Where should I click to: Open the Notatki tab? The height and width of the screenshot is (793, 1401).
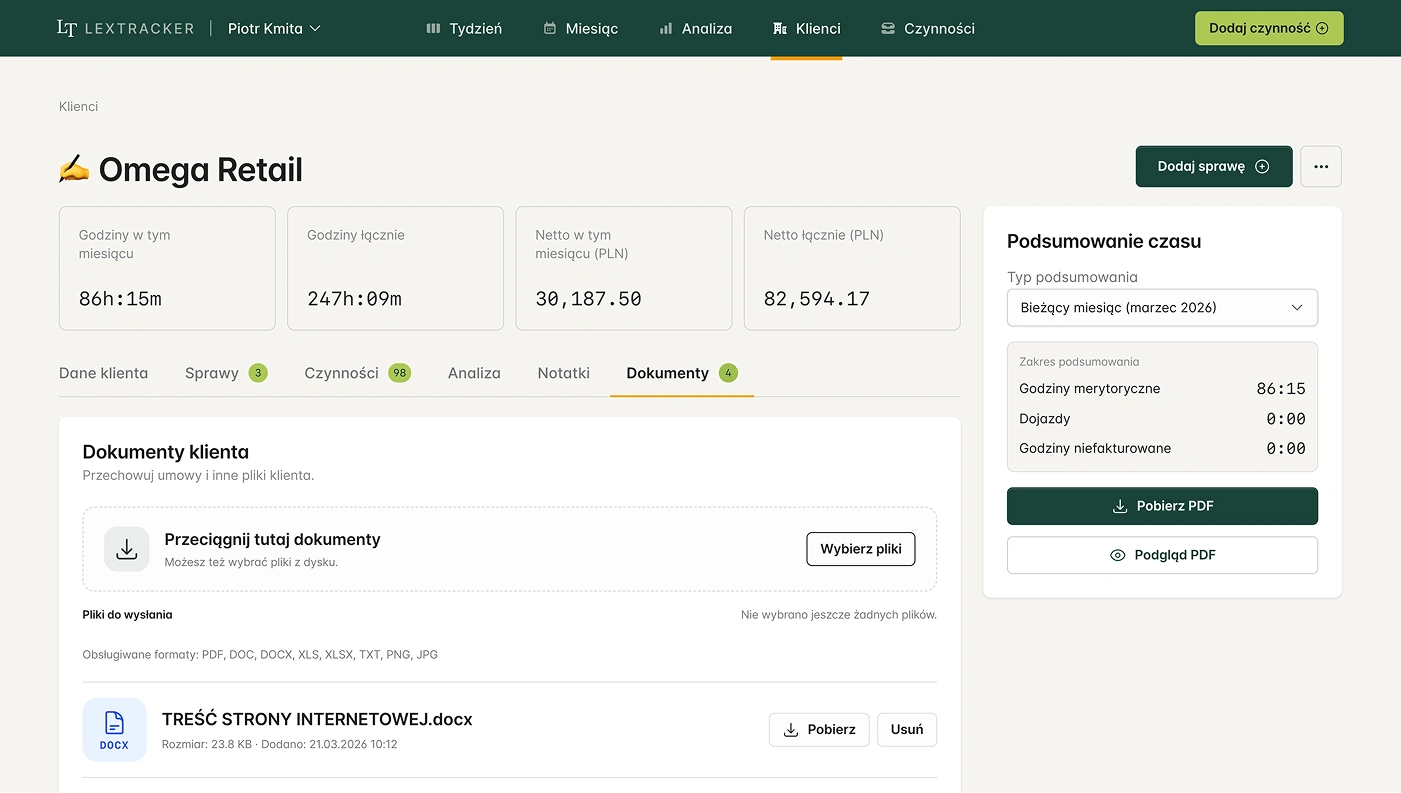click(x=563, y=373)
